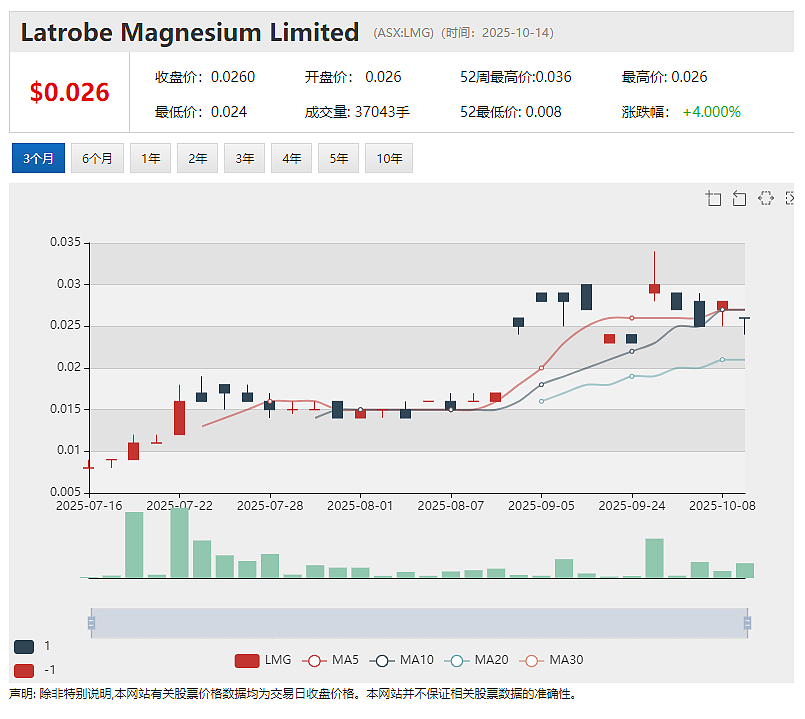The width and height of the screenshot is (805, 719).
Task: Click the MA20 data point at 2025-09-24
Action: [x=632, y=376]
